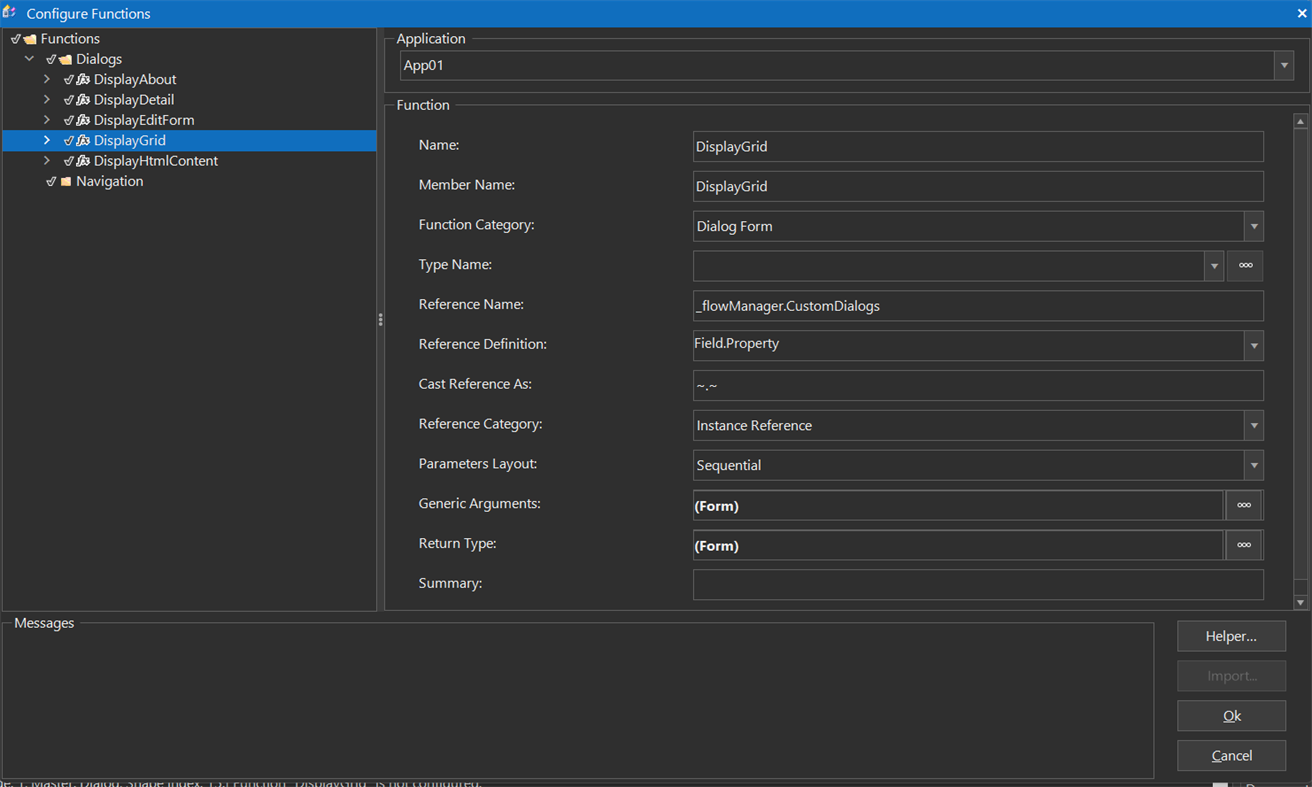Open the Application dropdown showing App01

1284,66
